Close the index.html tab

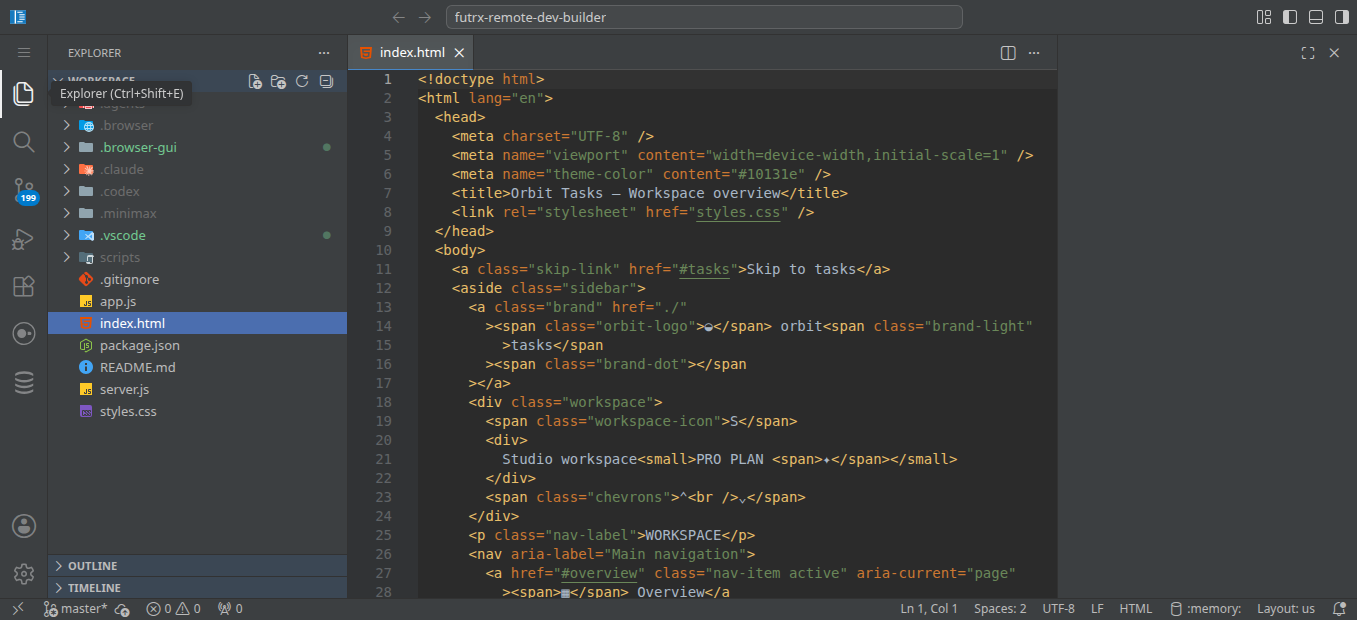click(459, 53)
